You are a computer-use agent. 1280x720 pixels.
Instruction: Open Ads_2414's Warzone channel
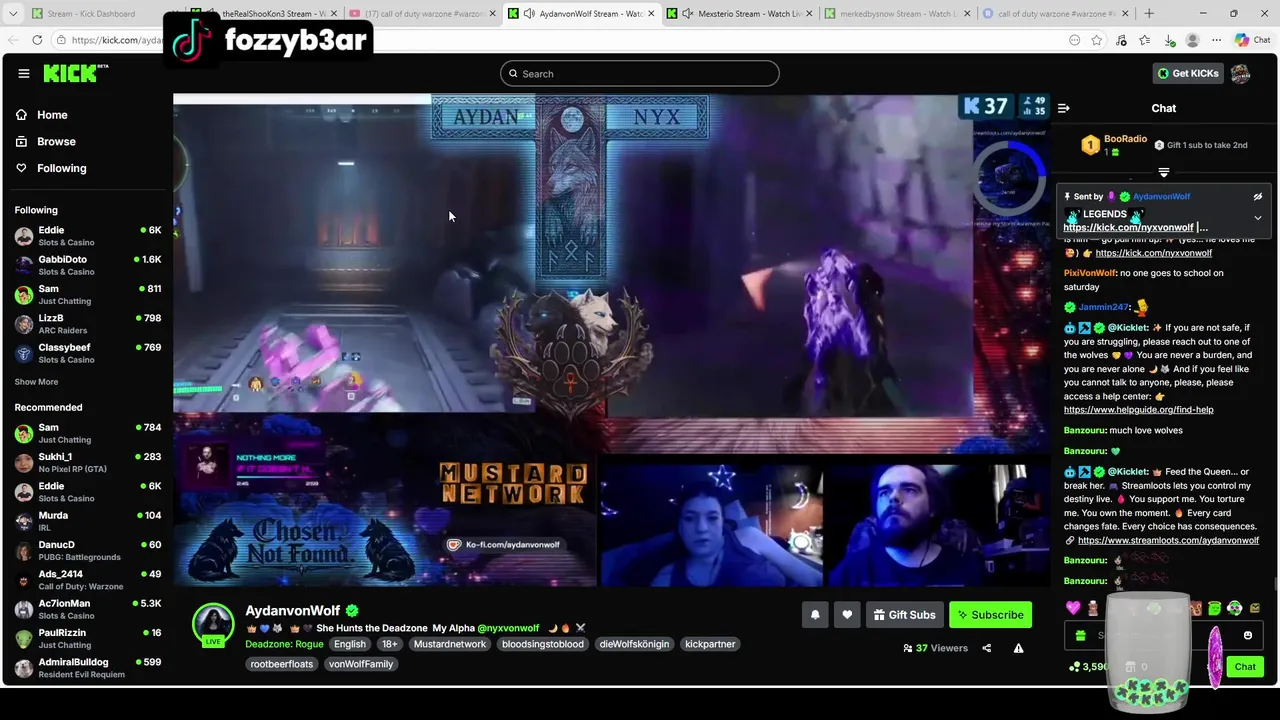pyautogui.click(x=88, y=580)
